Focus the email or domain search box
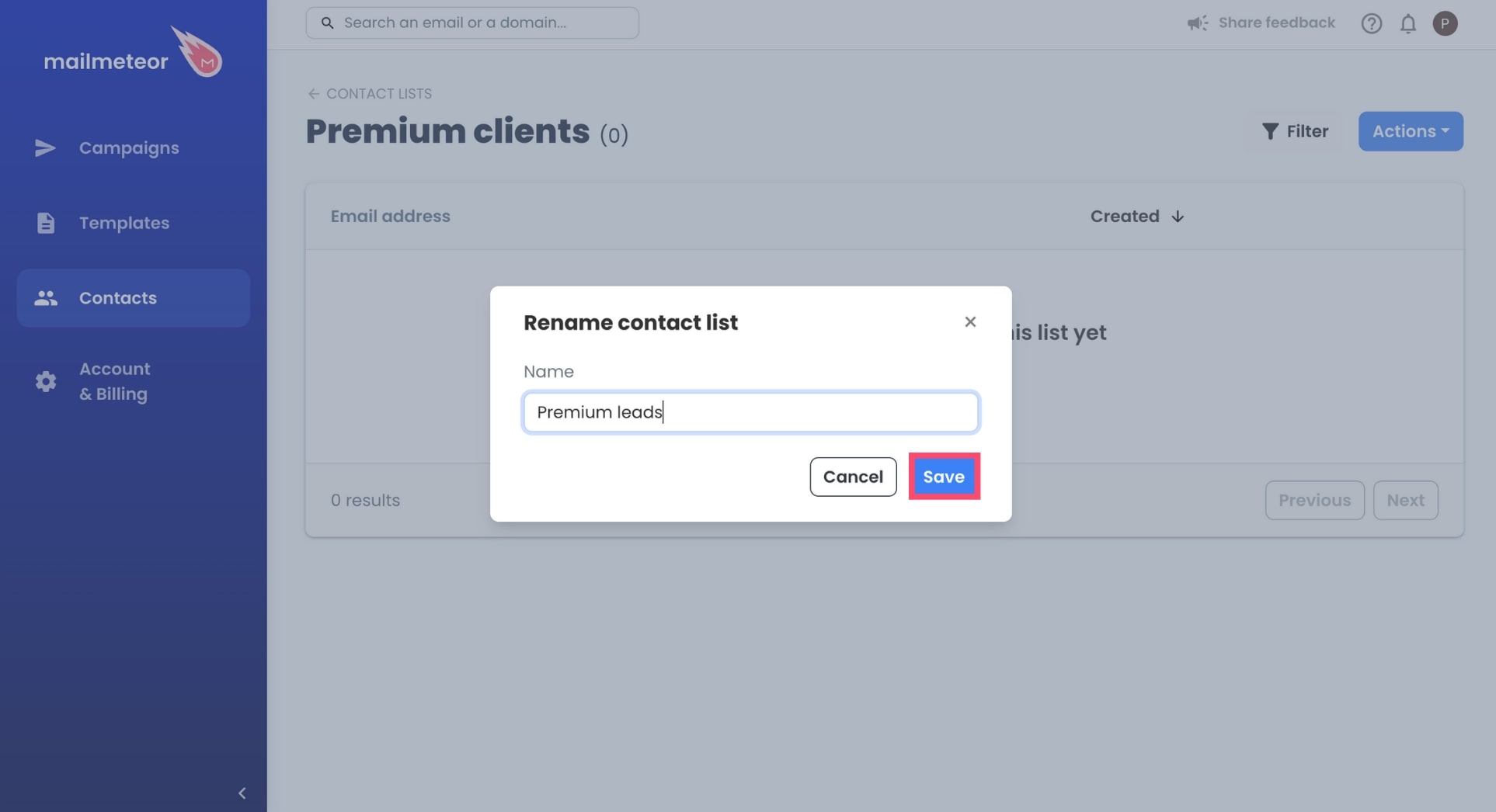Image resolution: width=1496 pixels, height=812 pixels. click(x=472, y=23)
